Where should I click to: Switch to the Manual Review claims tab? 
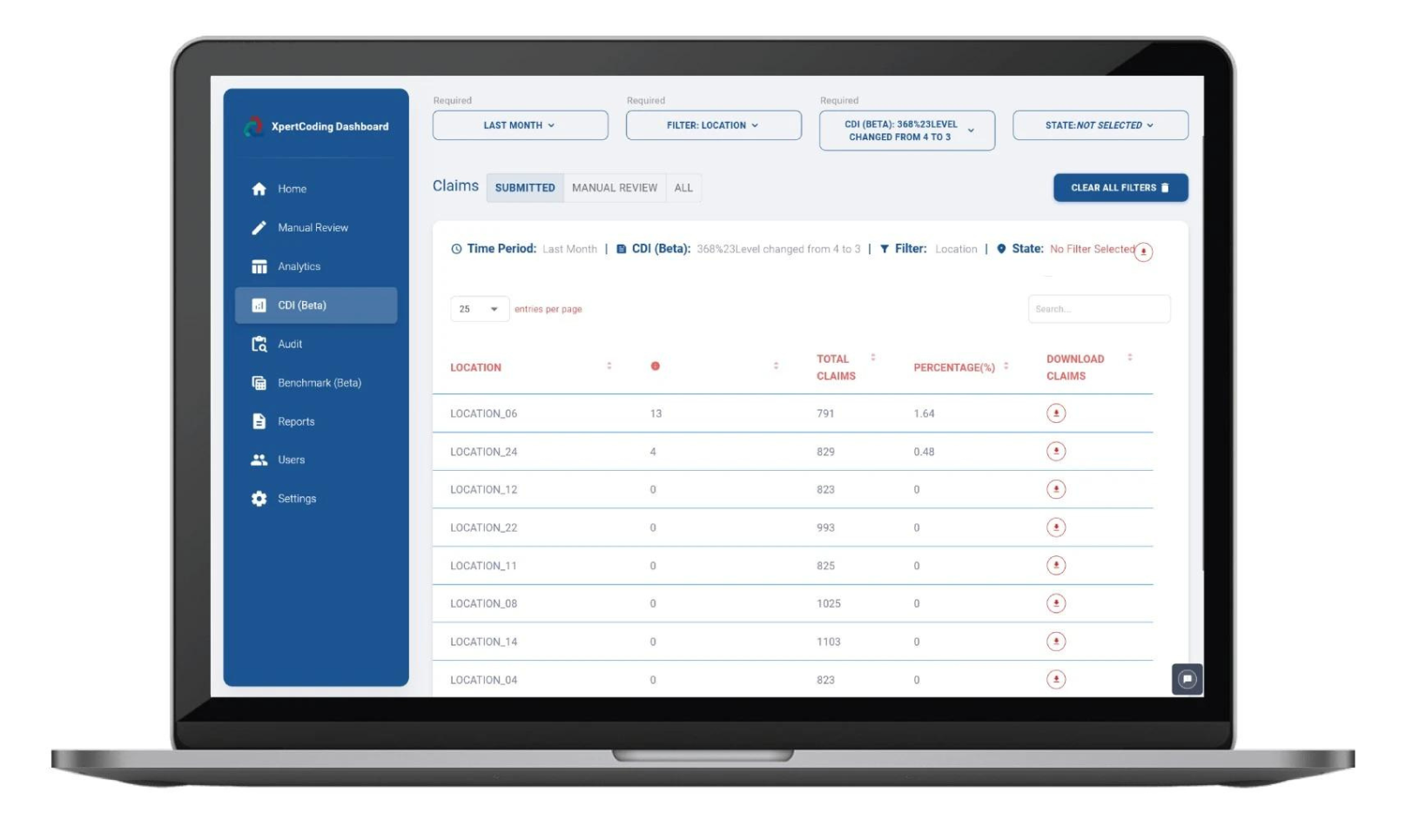pyautogui.click(x=615, y=188)
